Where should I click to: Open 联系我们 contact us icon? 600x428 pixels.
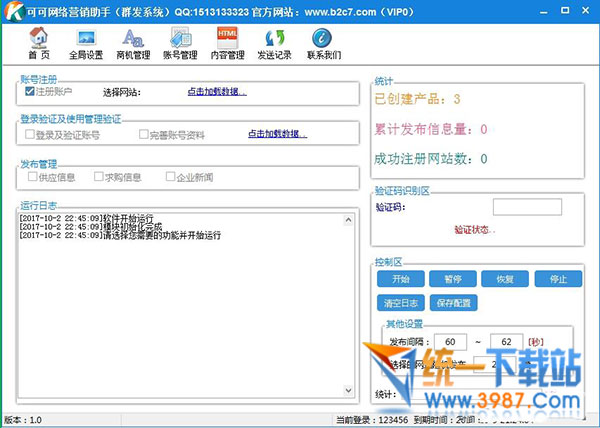pos(323,44)
